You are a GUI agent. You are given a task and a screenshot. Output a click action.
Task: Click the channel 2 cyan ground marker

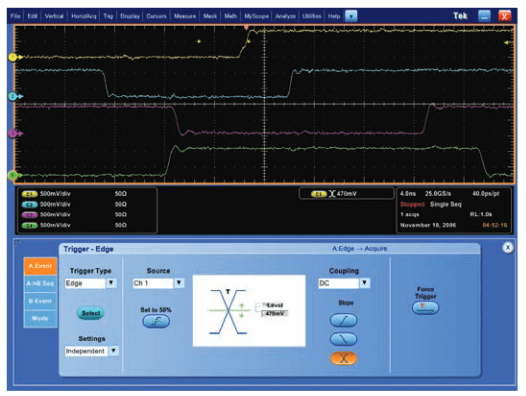tap(15, 97)
